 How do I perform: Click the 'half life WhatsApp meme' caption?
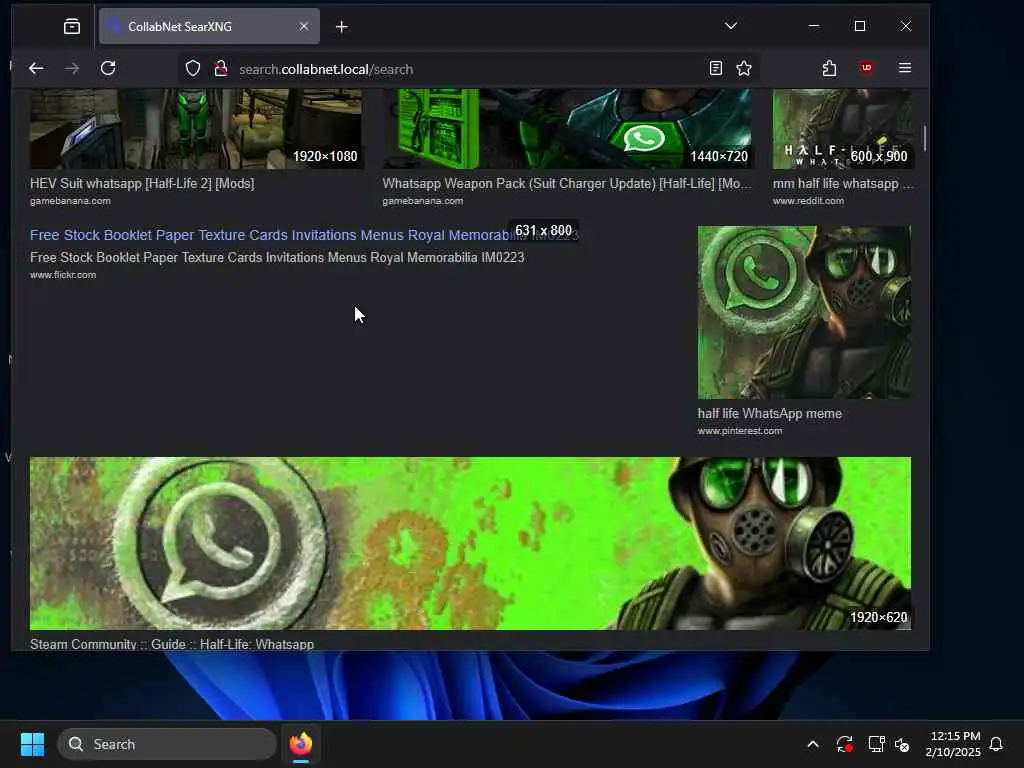pos(769,413)
